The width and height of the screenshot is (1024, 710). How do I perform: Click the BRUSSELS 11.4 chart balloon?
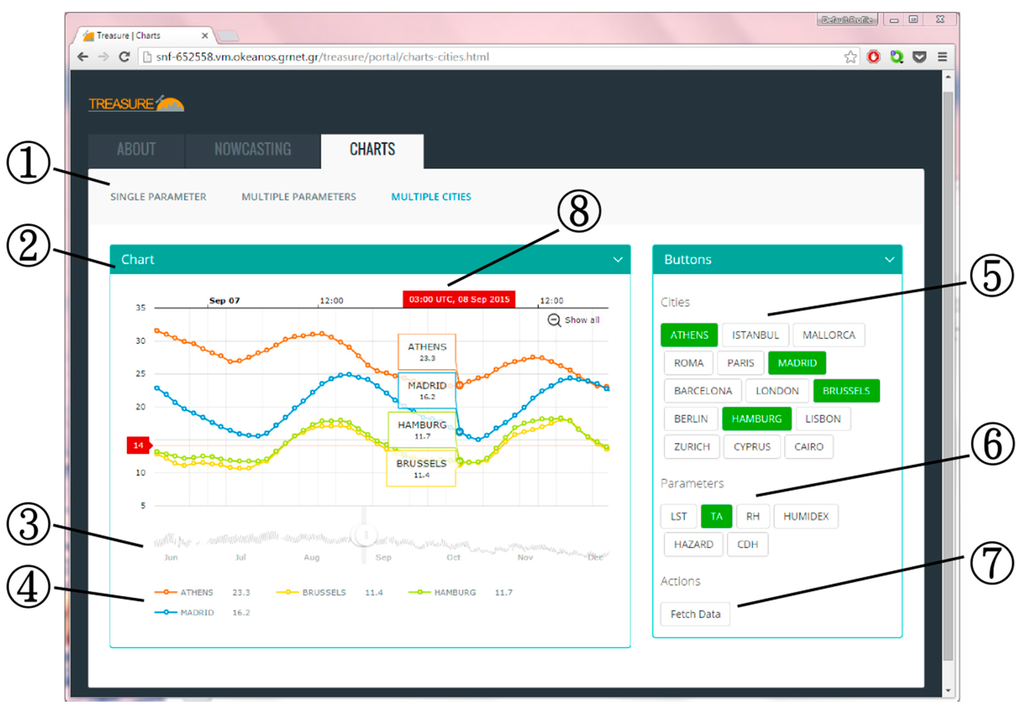click(421, 468)
